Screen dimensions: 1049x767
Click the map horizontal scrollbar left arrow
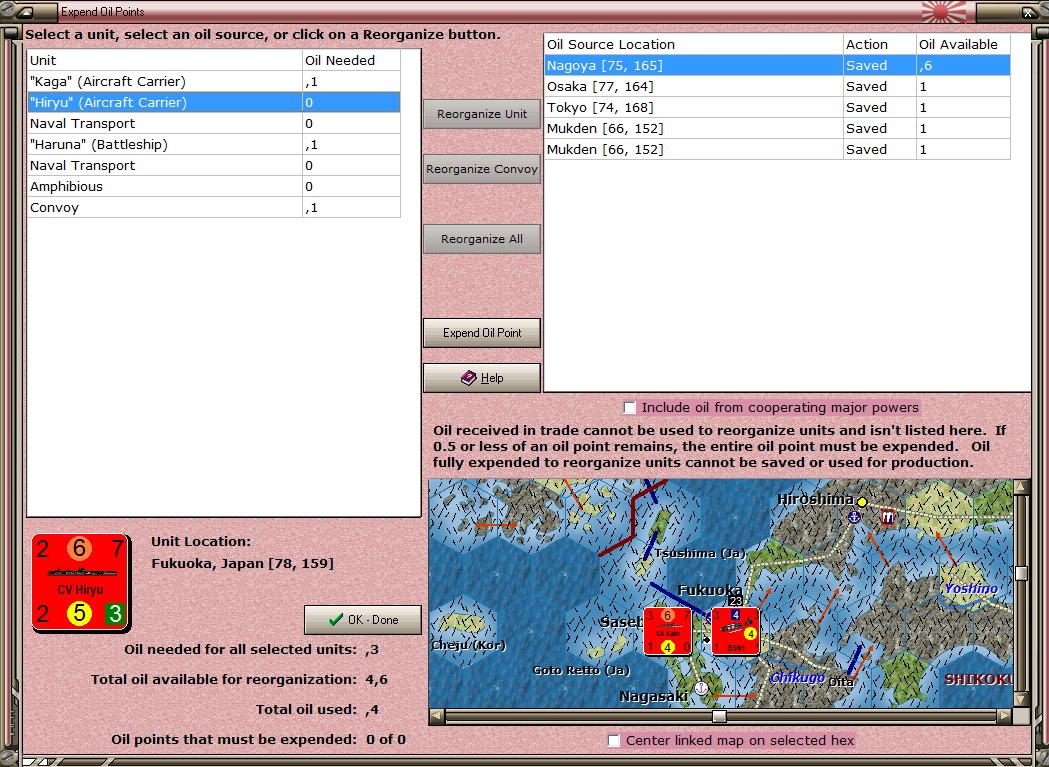tap(436, 716)
